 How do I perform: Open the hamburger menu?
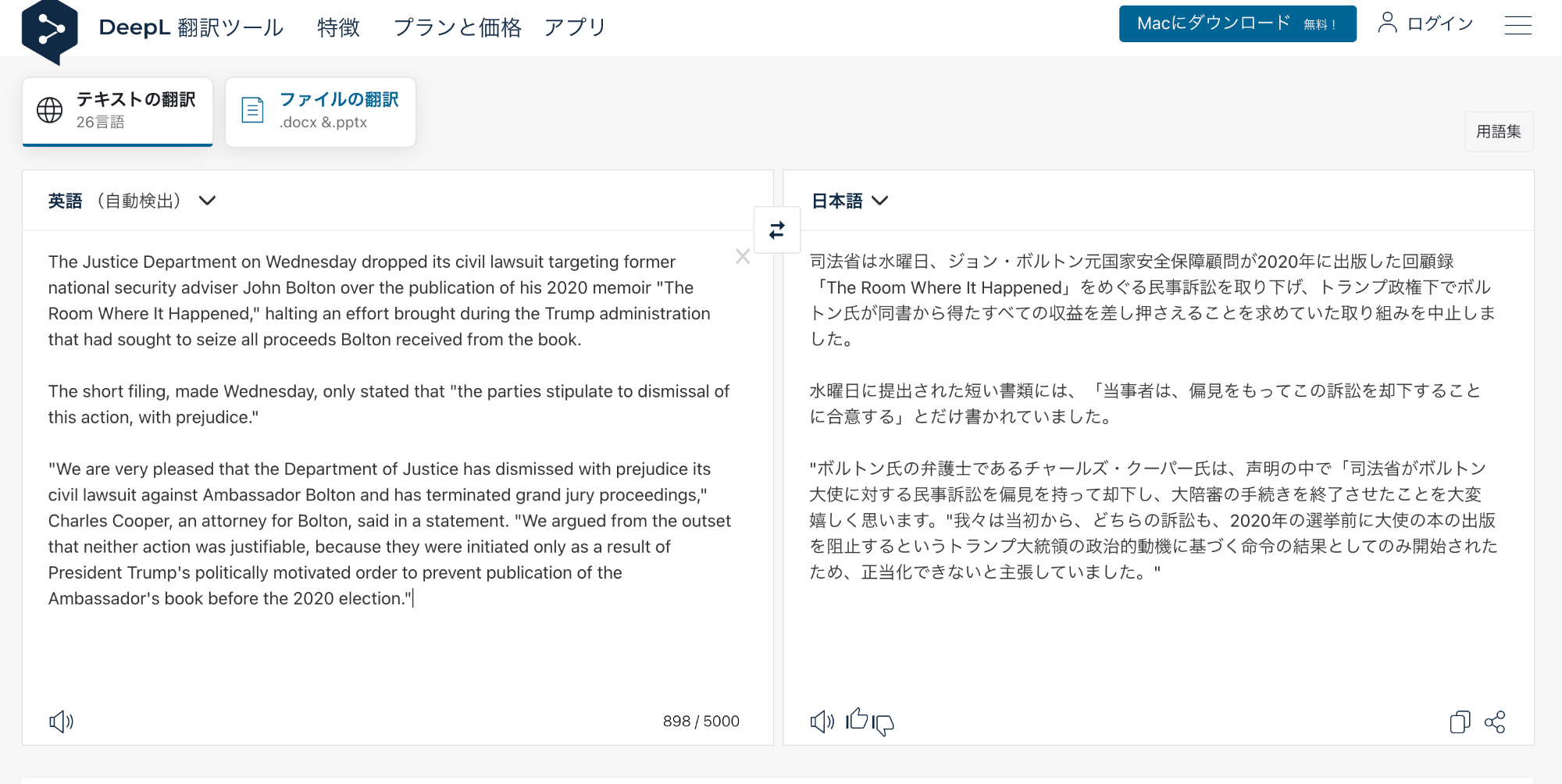(x=1517, y=25)
